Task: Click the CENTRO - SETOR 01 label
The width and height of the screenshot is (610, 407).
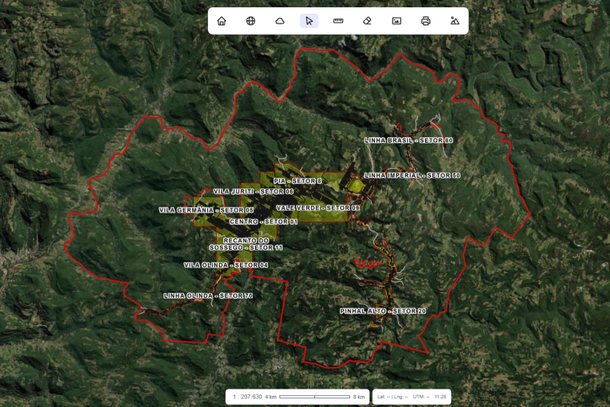Action: [x=264, y=222]
